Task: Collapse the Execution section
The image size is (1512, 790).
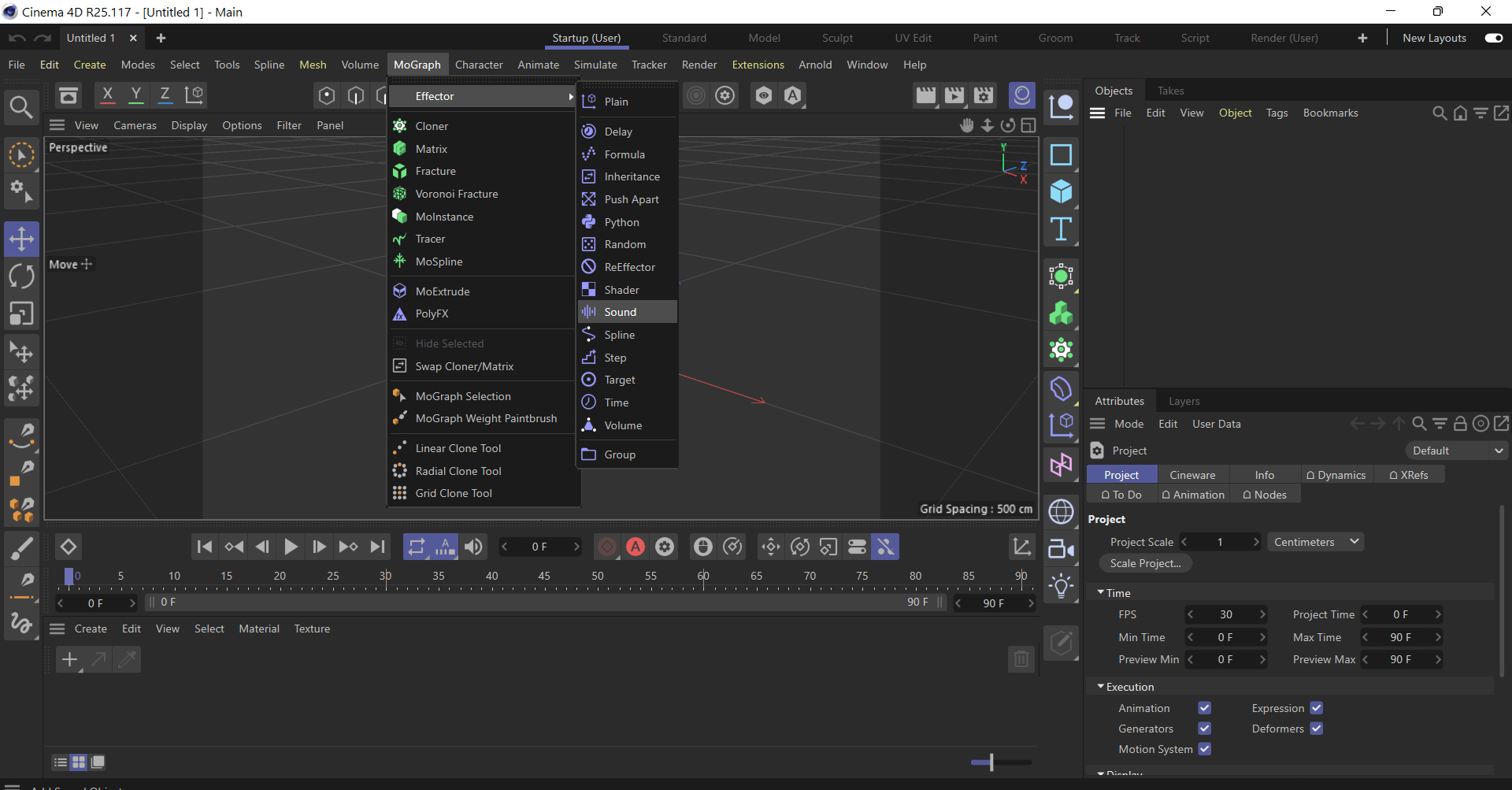Action: click(x=1100, y=687)
